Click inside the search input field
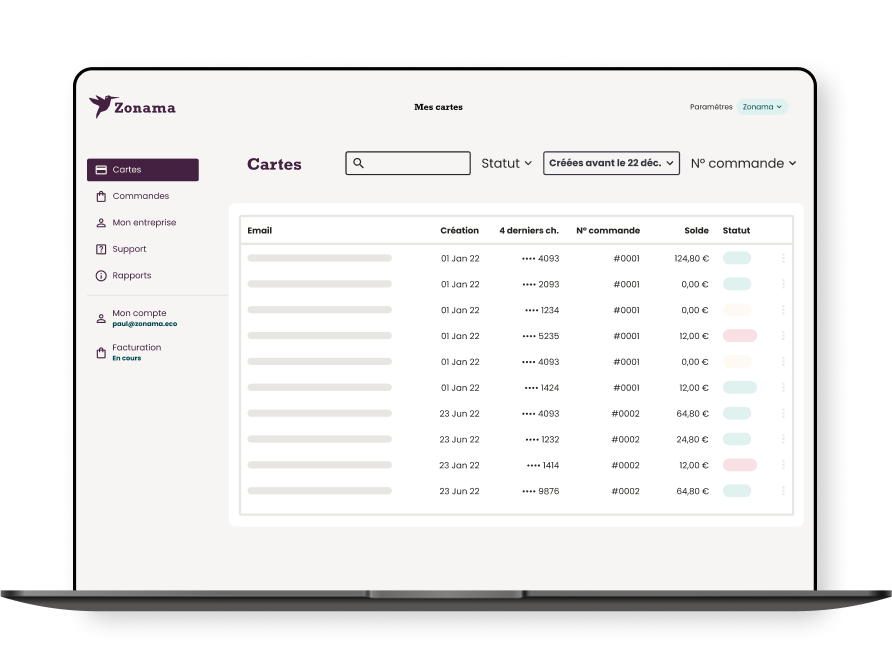Viewport: 892px width, 645px height. tap(415, 162)
